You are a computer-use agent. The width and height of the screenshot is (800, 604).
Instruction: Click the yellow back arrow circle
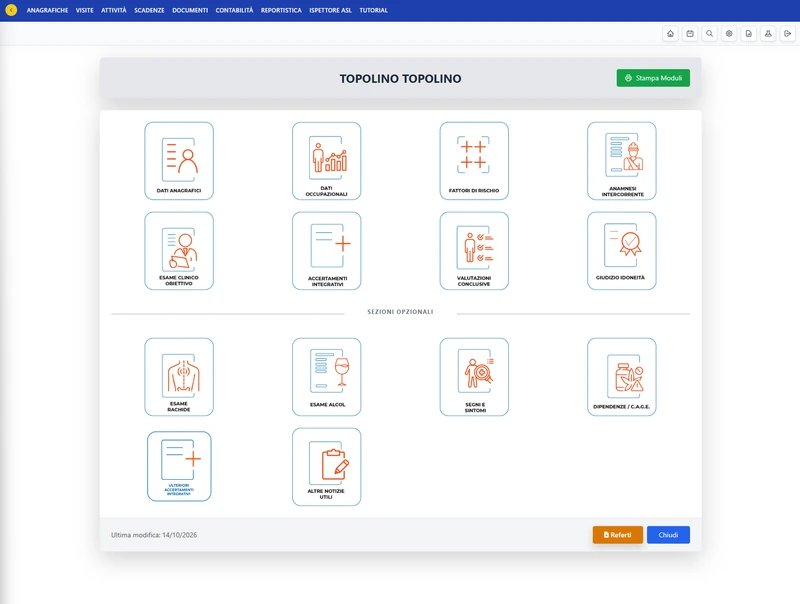tap(11, 10)
